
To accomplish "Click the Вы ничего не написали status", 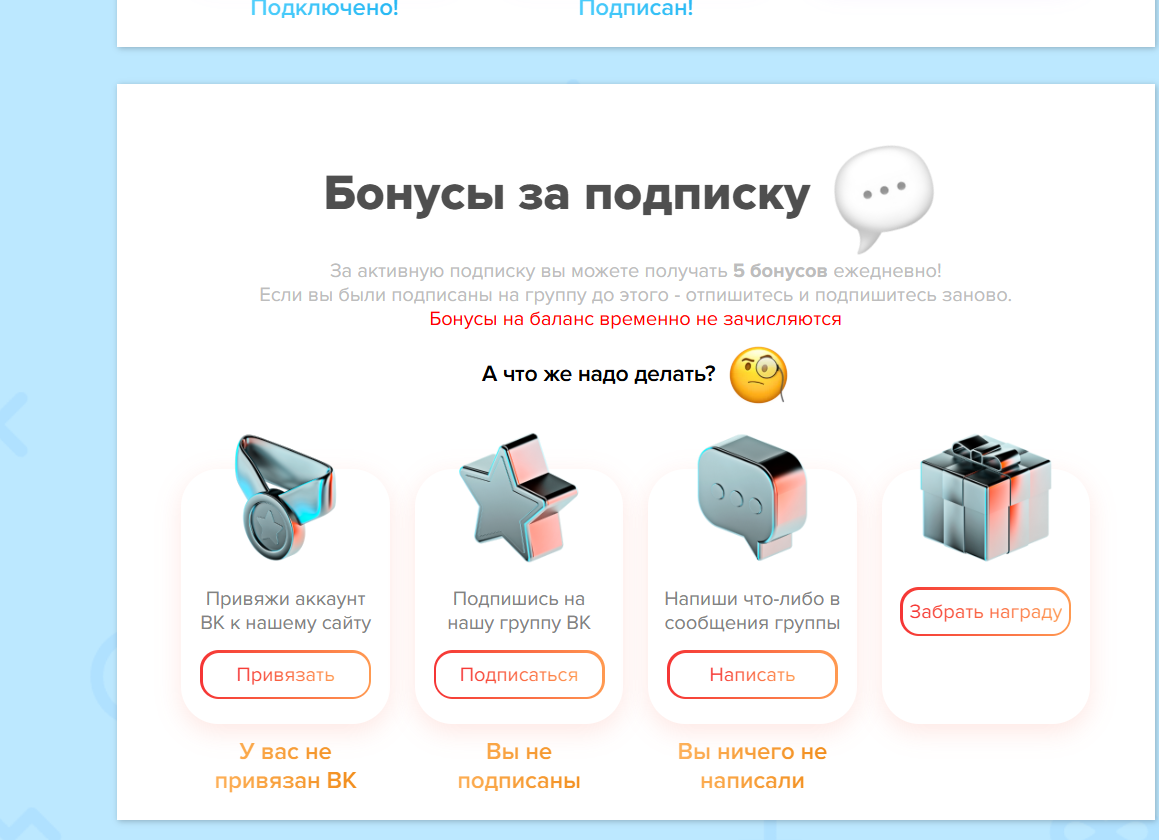I will click(x=752, y=766).
